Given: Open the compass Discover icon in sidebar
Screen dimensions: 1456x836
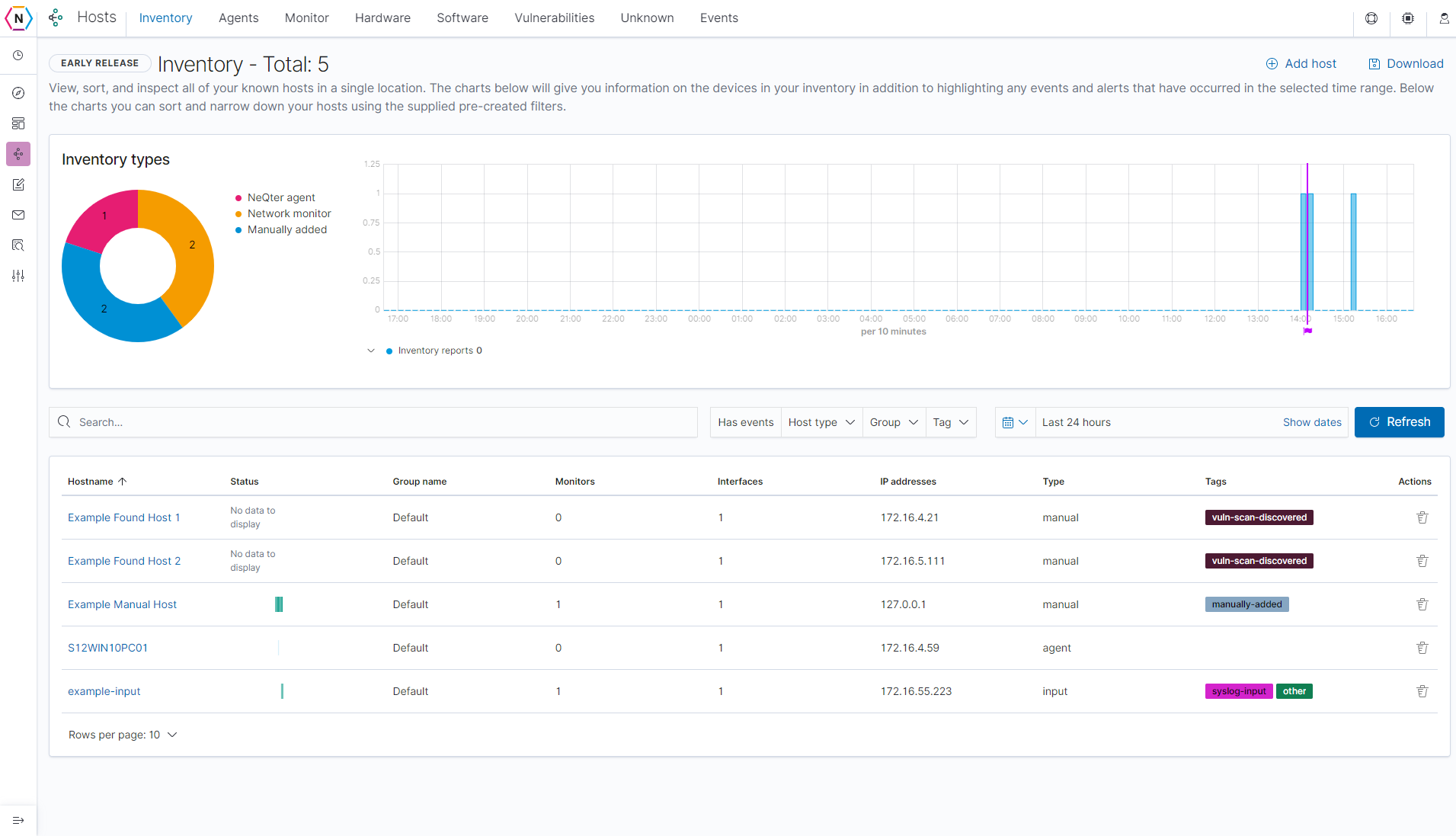Looking at the screenshot, I should (x=18, y=93).
